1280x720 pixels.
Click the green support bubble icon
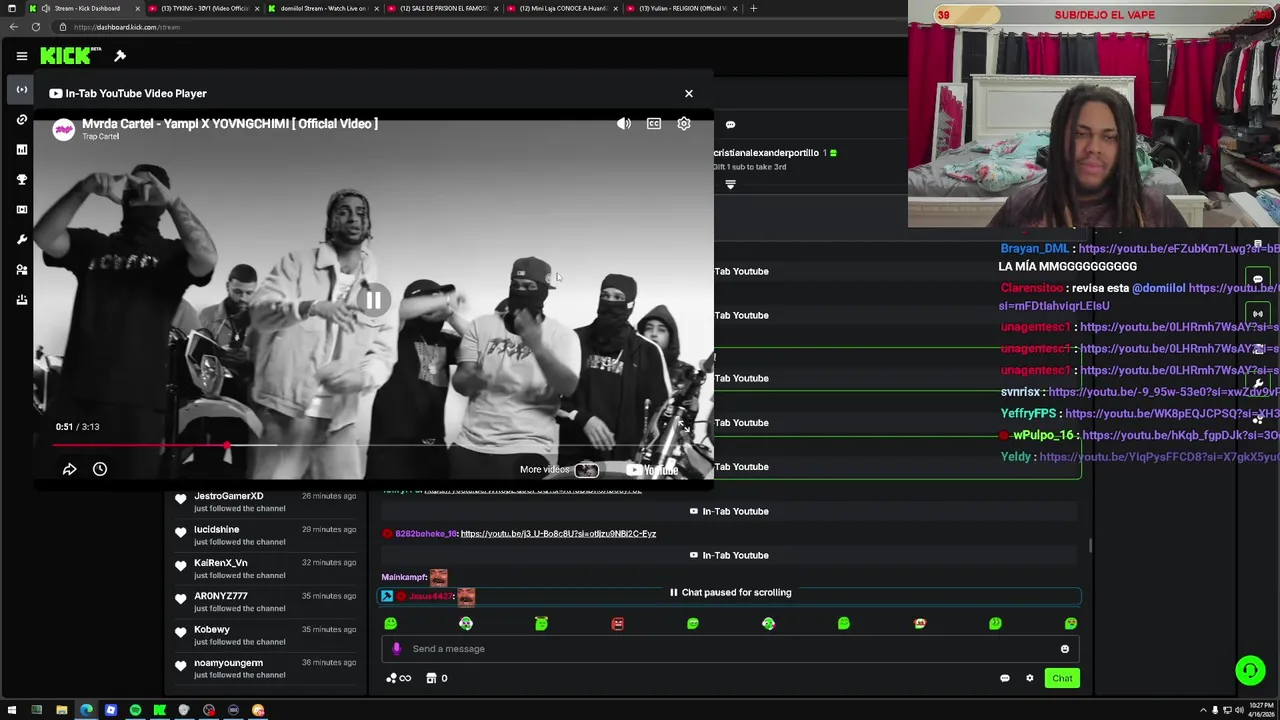(x=1250, y=670)
